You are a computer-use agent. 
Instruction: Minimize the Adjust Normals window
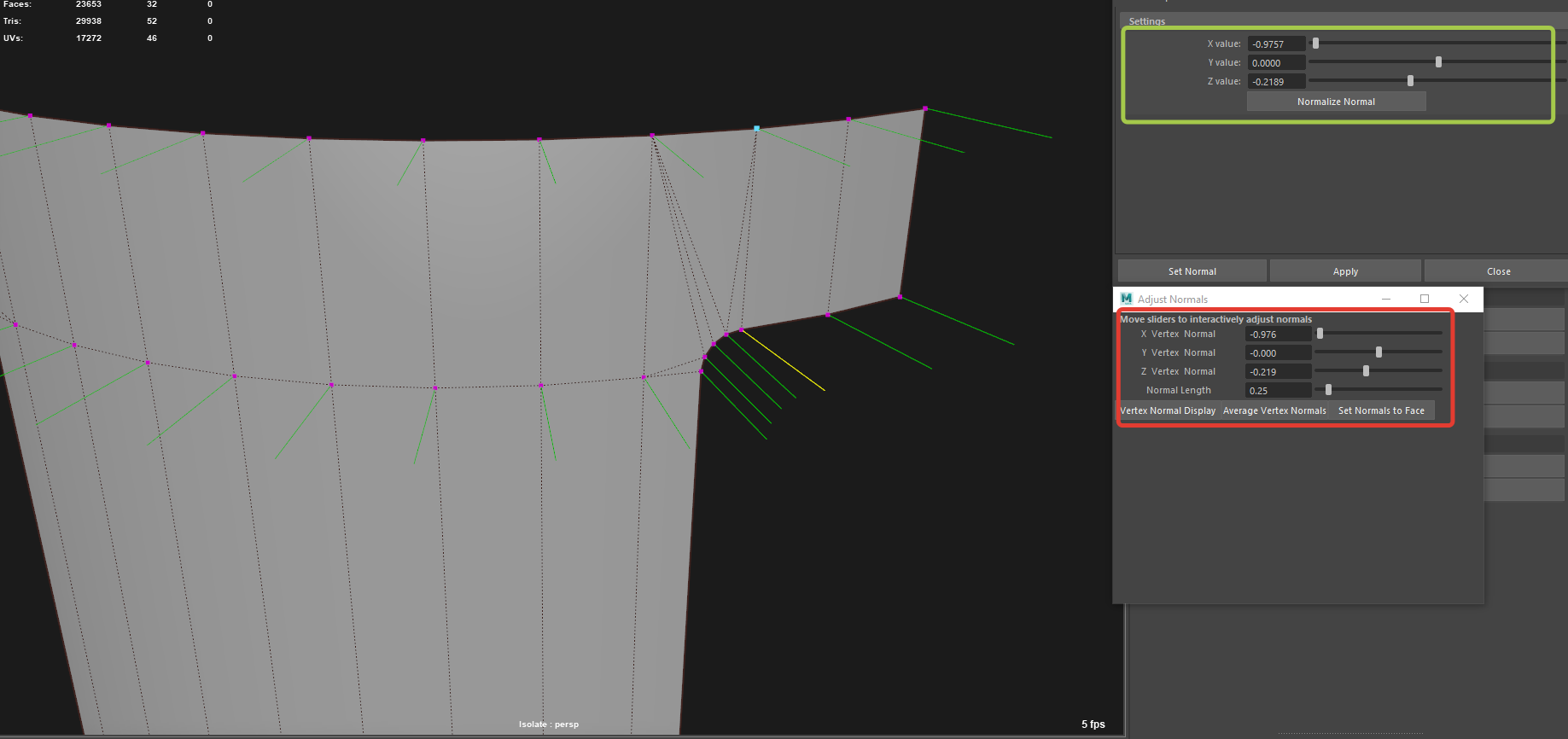tap(1386, 299)
